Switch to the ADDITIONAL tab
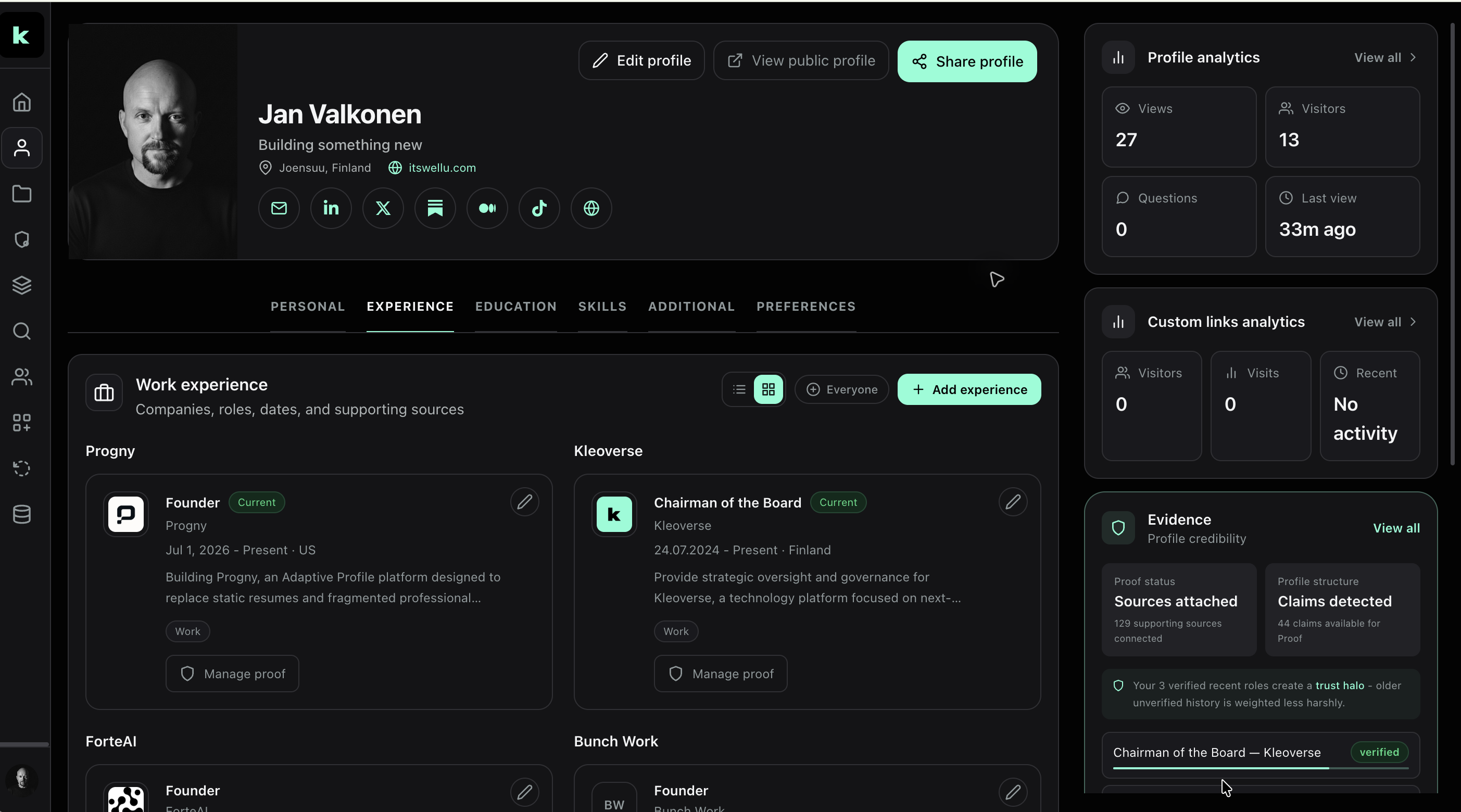This screenshot has height=812, width=1461. pos(691,307)
